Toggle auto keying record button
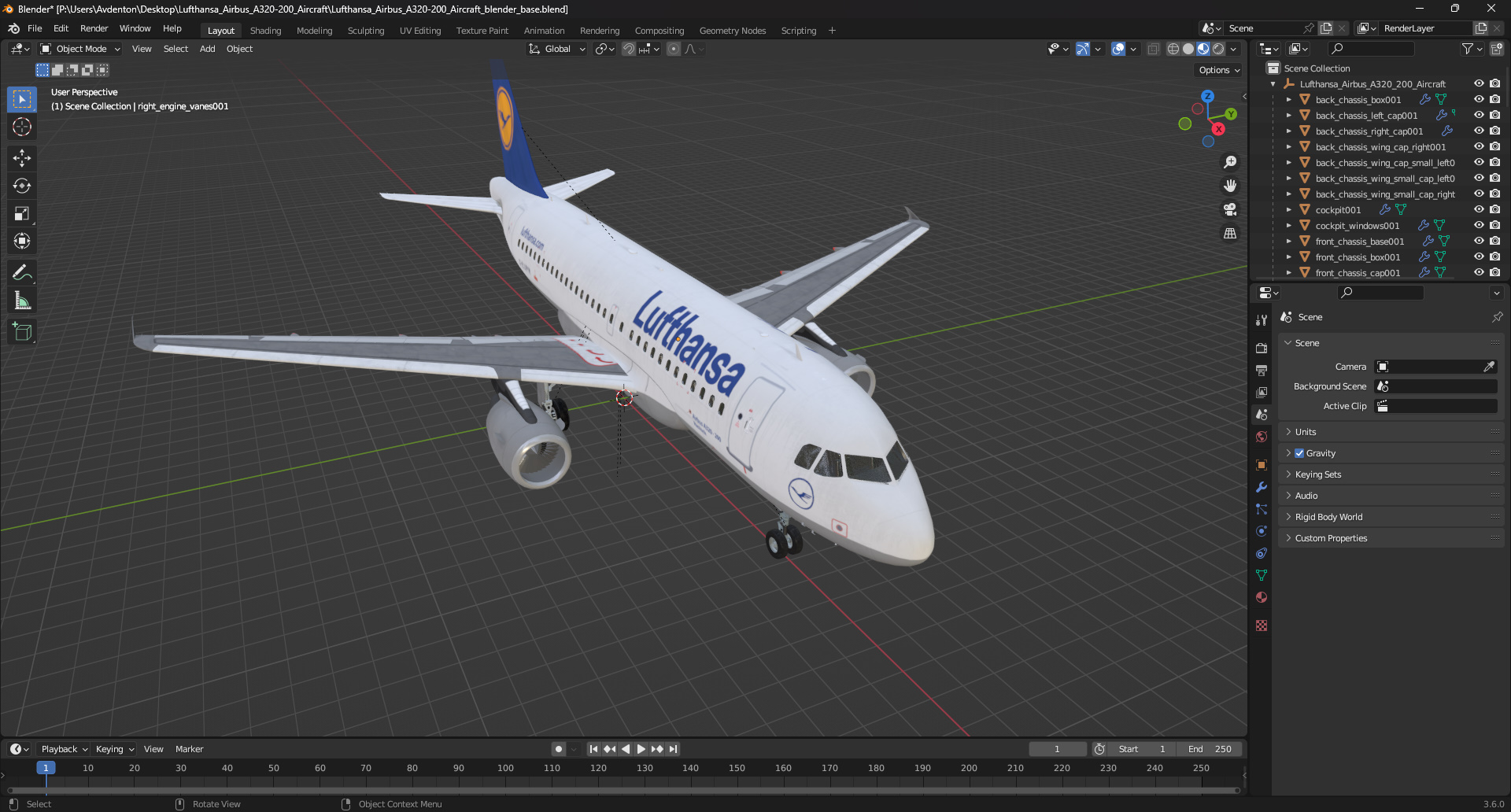Screen dimensions: 1511x812 pos(559,749)
